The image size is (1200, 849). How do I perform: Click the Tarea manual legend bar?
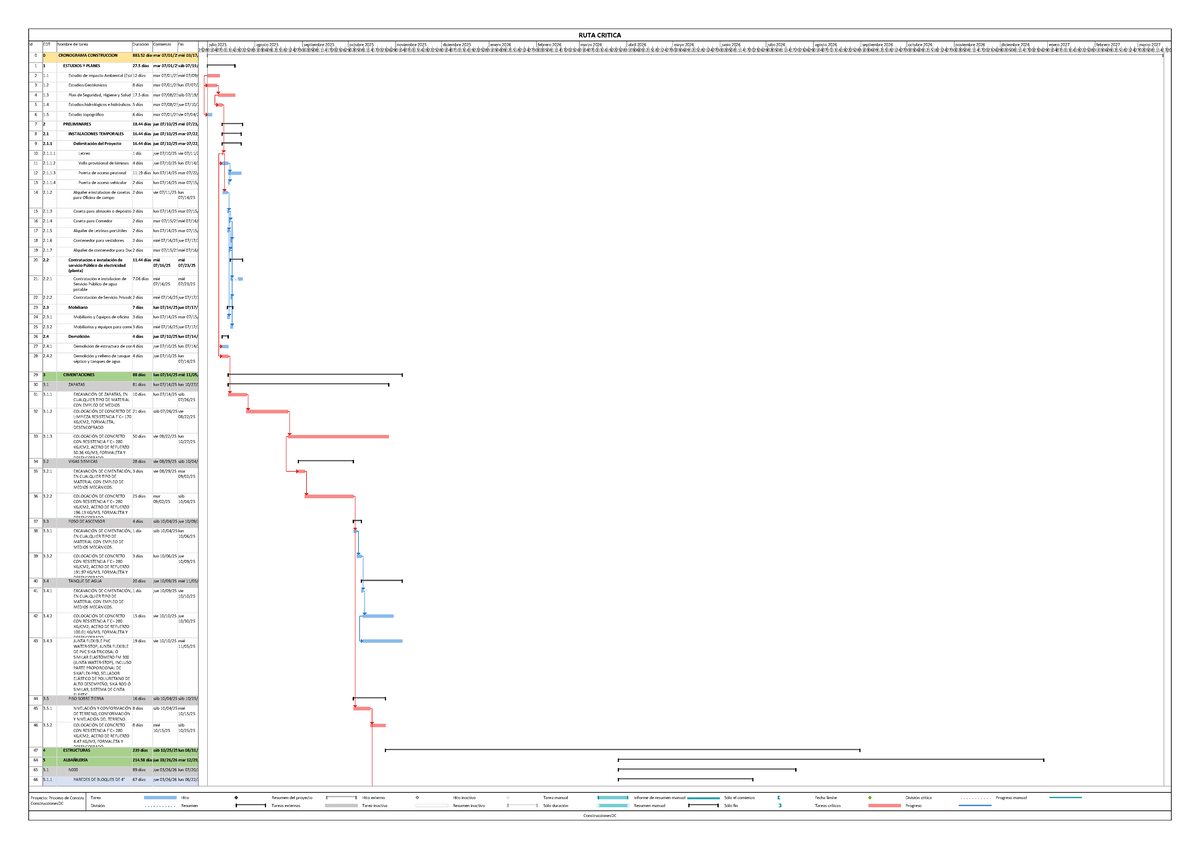(x=610, y=797)
